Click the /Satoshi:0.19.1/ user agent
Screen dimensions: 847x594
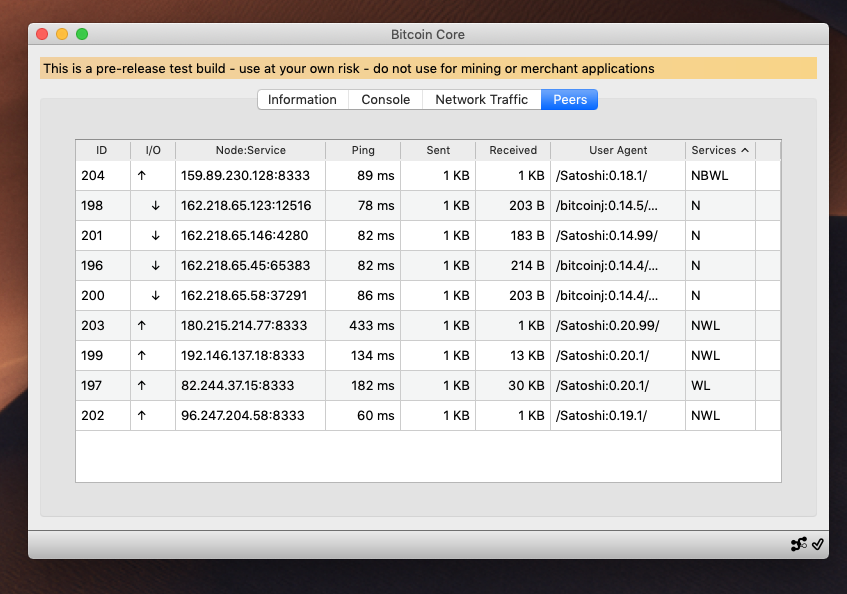click(x=601, y=415)
